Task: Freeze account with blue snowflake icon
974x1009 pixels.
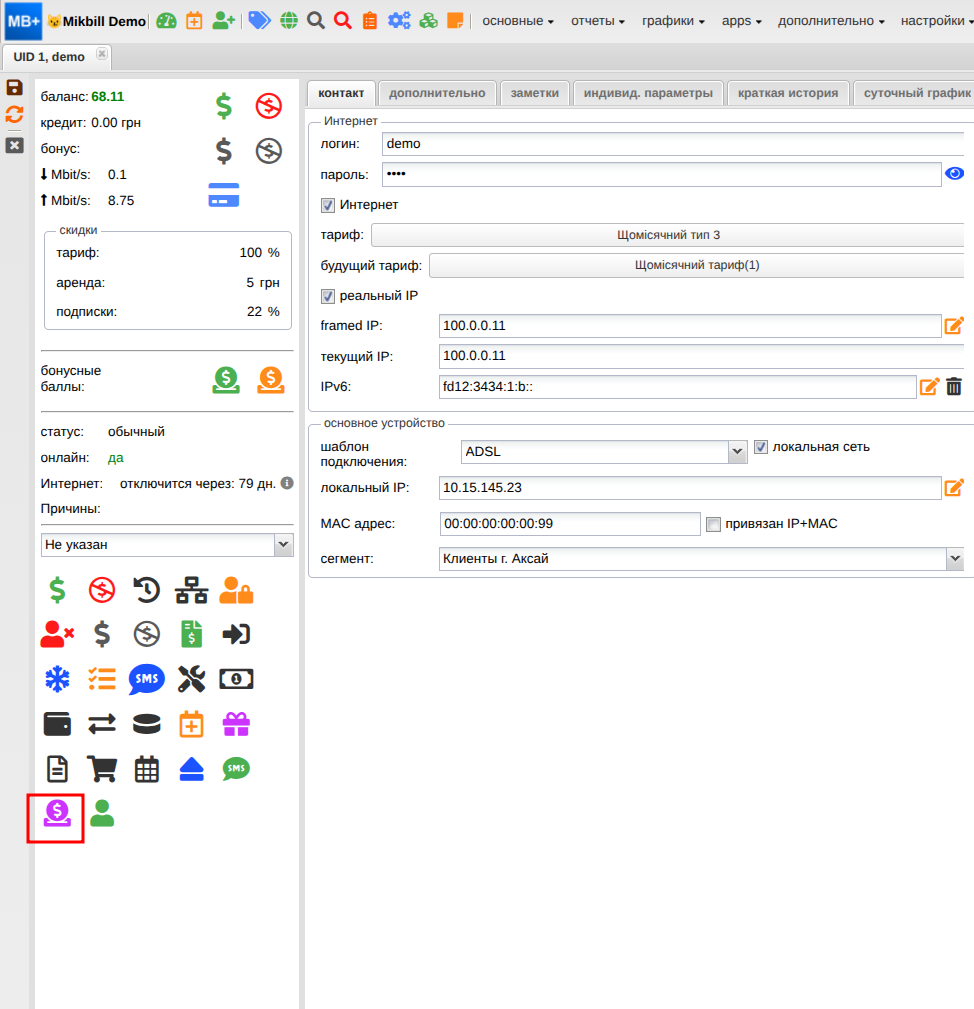Action: pos(57,679)
